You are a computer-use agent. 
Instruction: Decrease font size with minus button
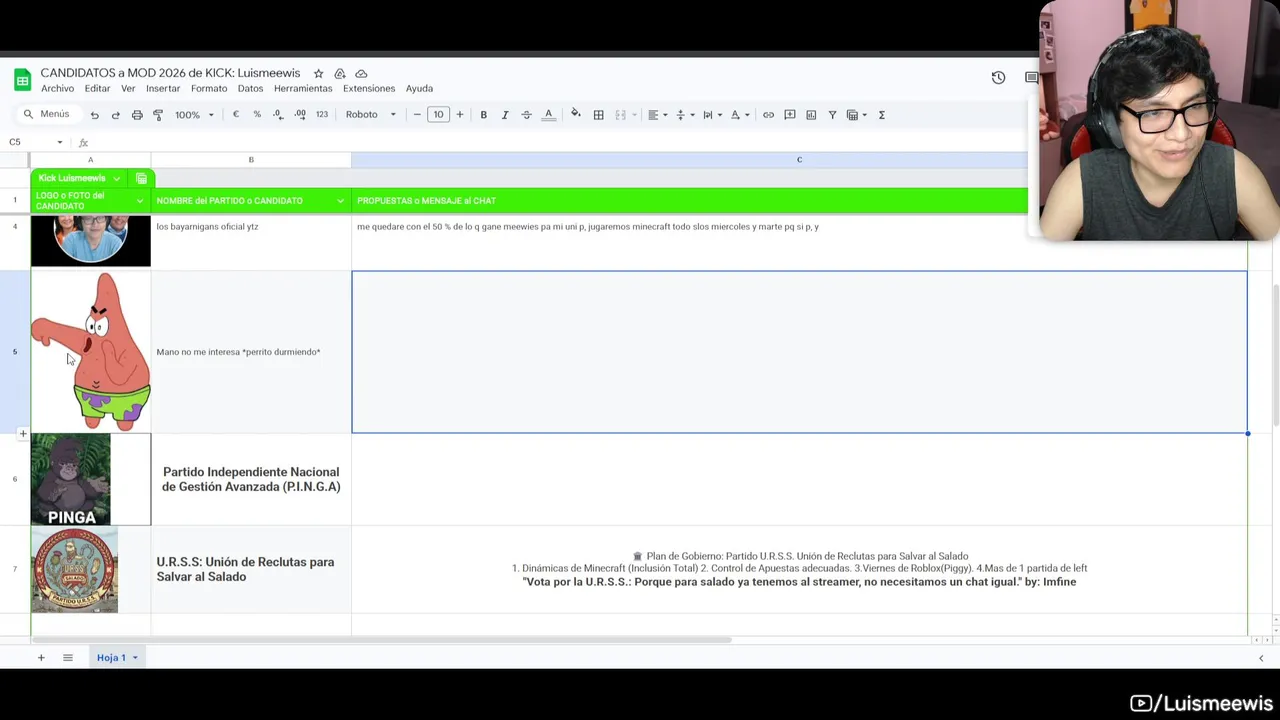tap(417, 114)
